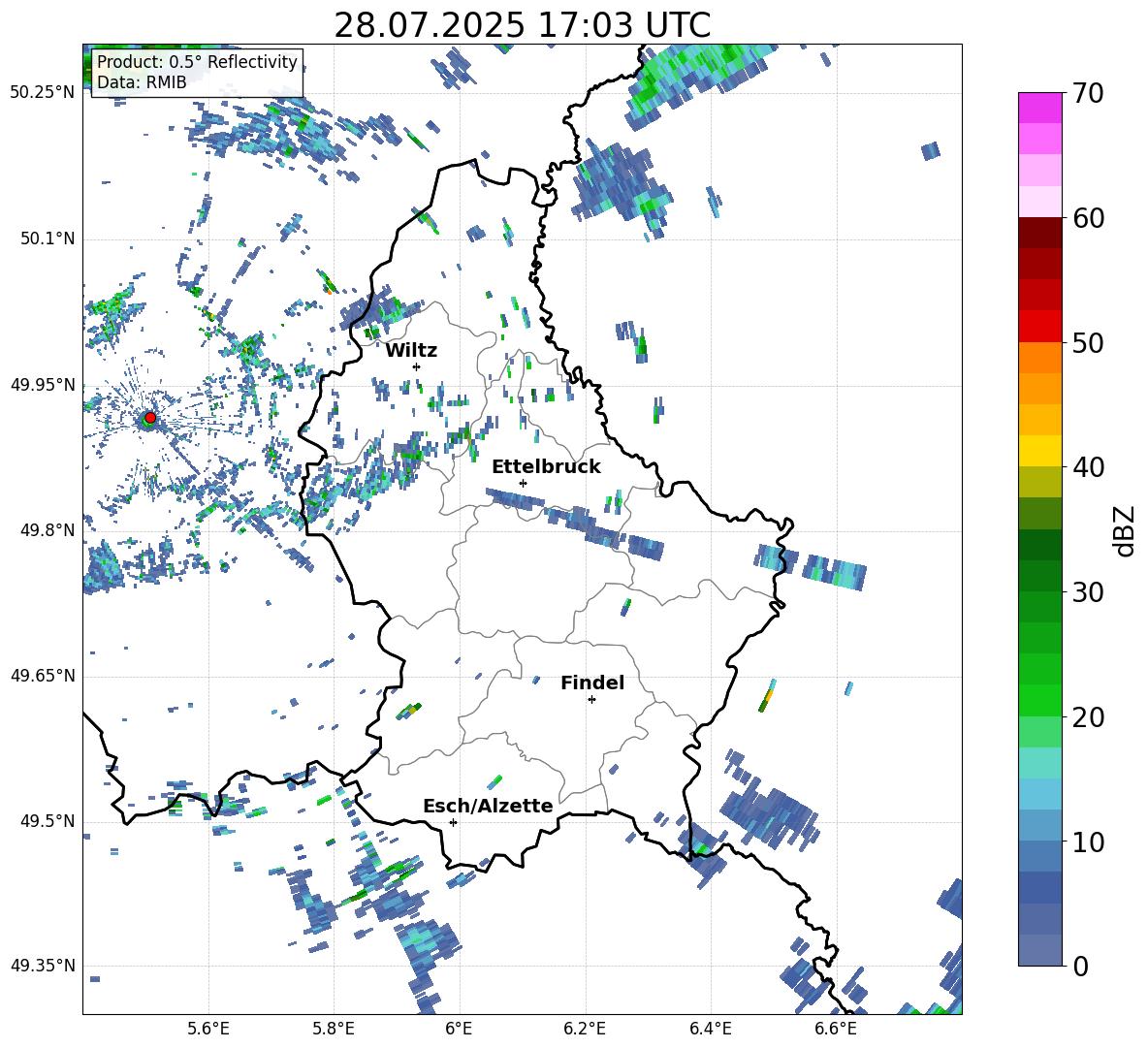Click the Esch/Alzette city label

pyautogui.click(x=488, y=806)
